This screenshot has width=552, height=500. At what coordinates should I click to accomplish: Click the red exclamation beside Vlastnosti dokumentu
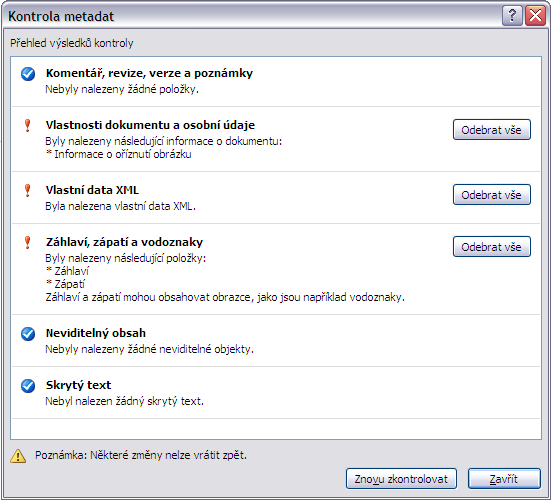tap(27, 126)
